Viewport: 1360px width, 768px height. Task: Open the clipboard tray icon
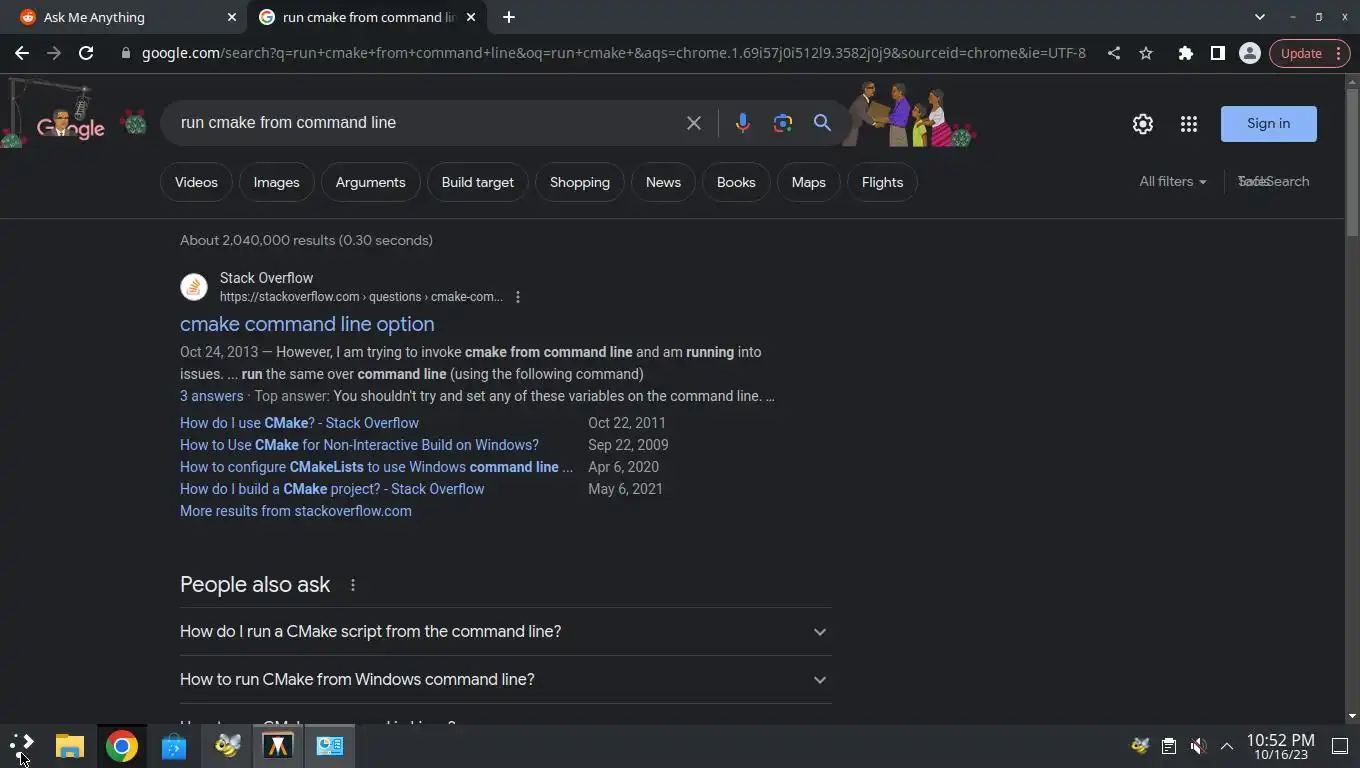[x=1168, y=746]
